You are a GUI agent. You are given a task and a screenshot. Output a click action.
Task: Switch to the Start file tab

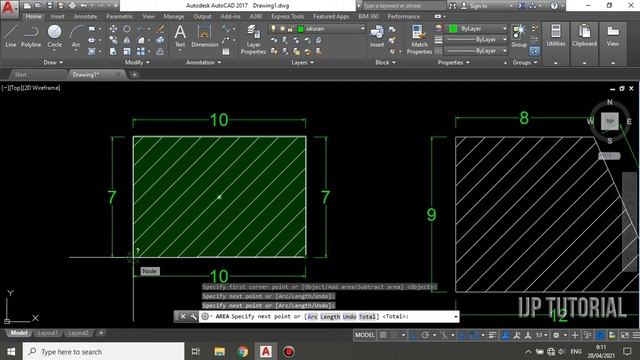[21, 75]
